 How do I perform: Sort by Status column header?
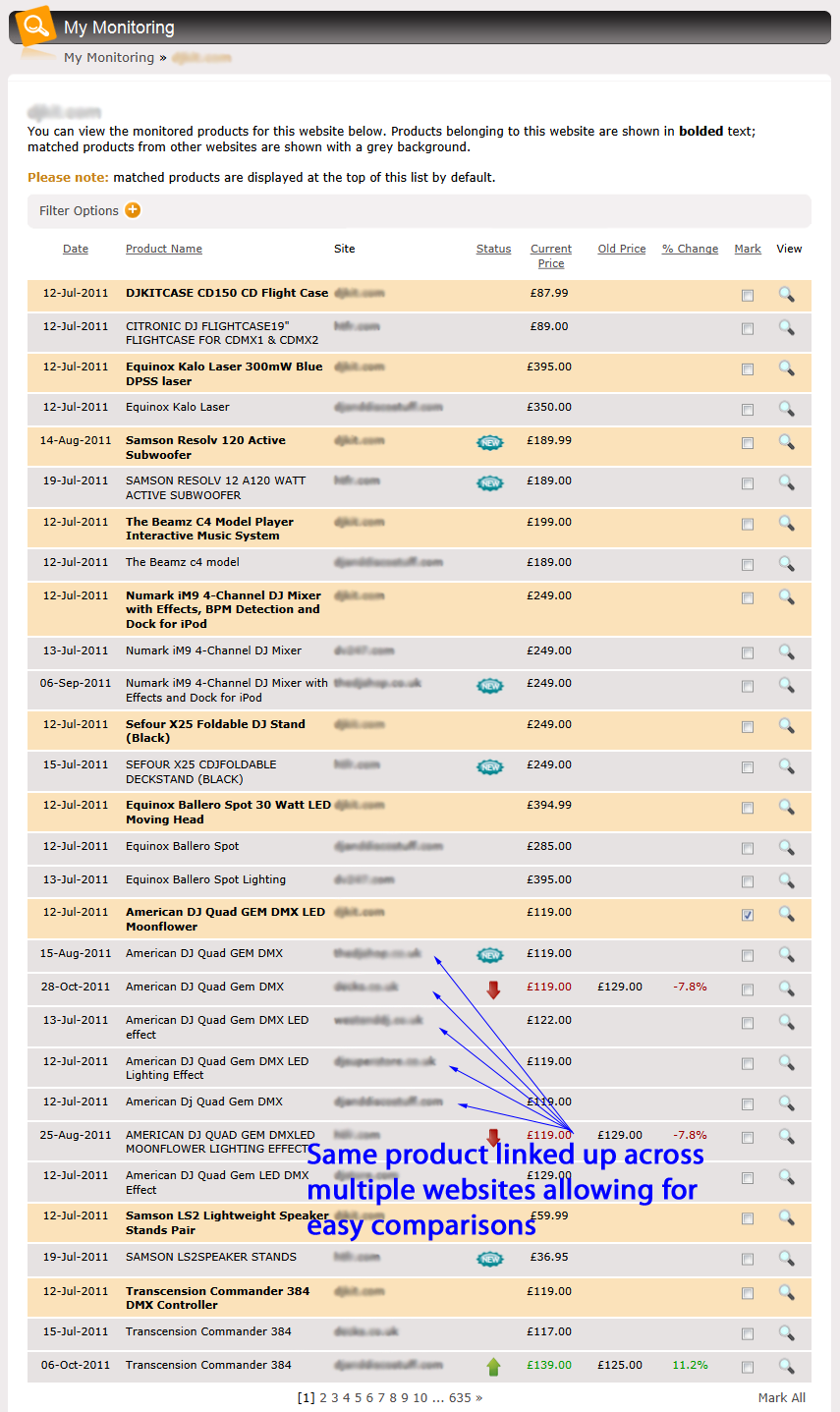point(493,249)
